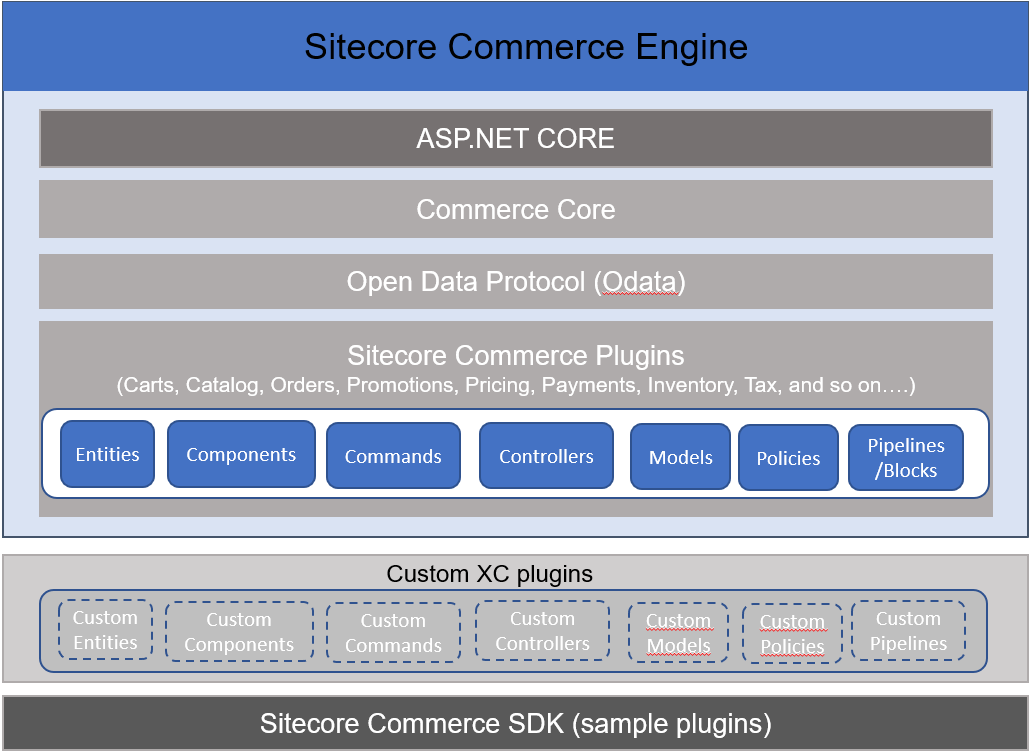
Task: Click the Components box
Action: click(241, 454)
